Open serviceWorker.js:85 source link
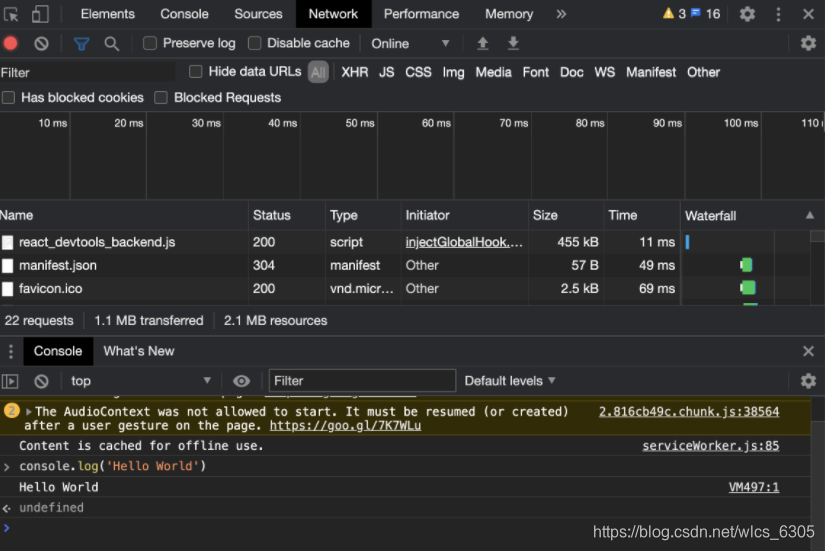This screenshot has height=551, width=825. point(710,446)
